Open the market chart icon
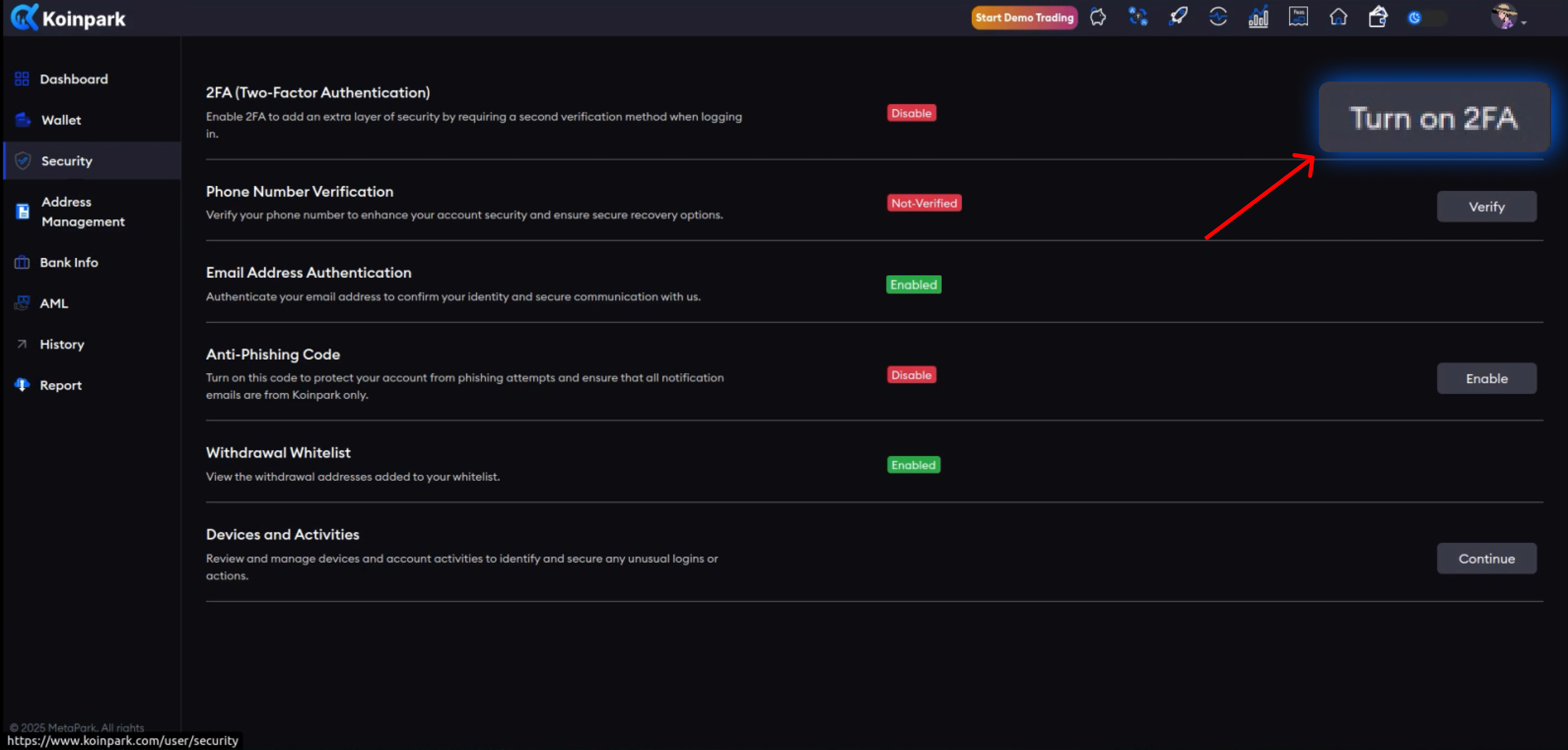This screenshot has height=750, width=1568. (1258, 17)
